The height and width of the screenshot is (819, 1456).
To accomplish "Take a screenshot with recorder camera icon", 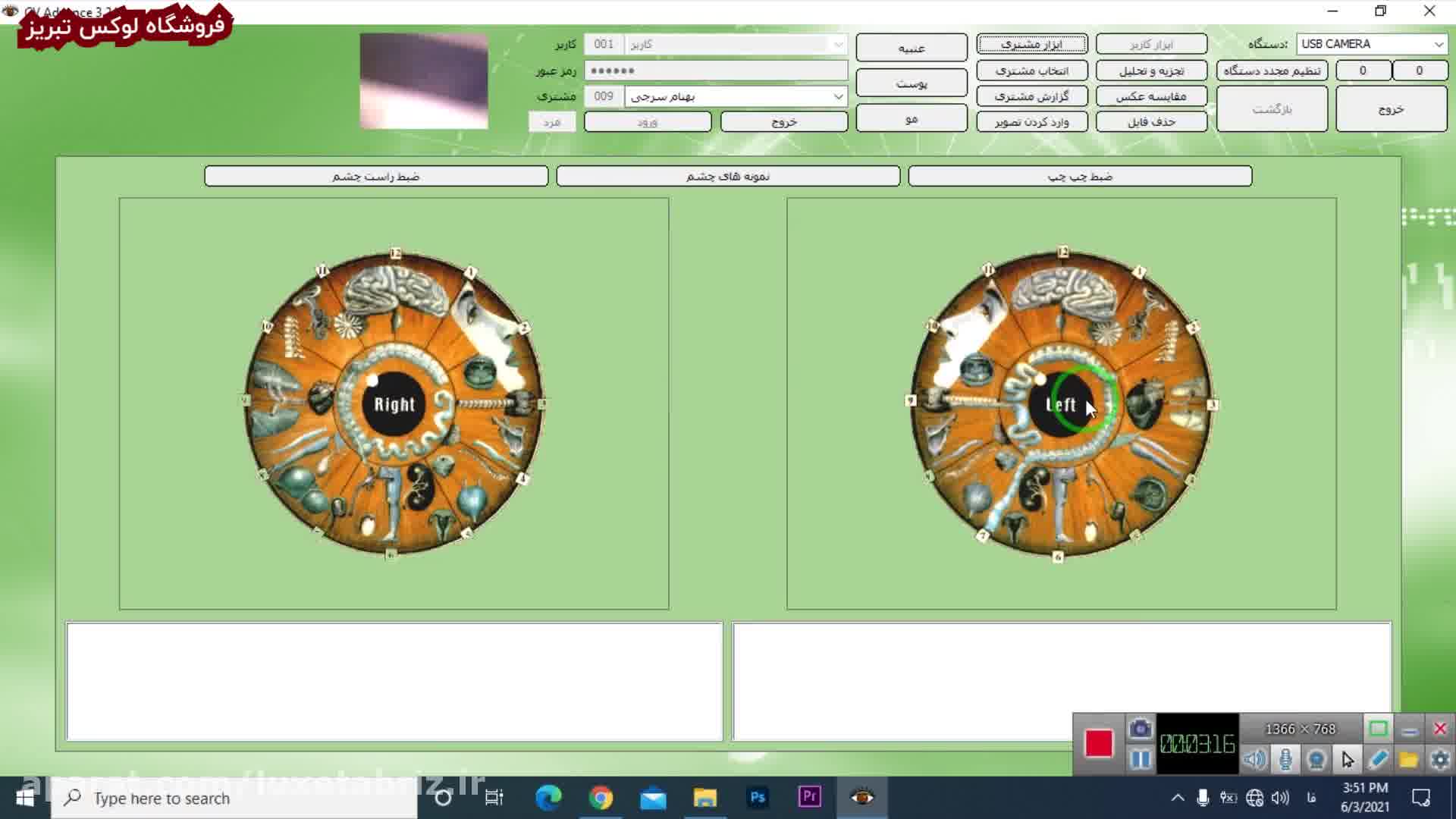I will (x=1140, y=729).
